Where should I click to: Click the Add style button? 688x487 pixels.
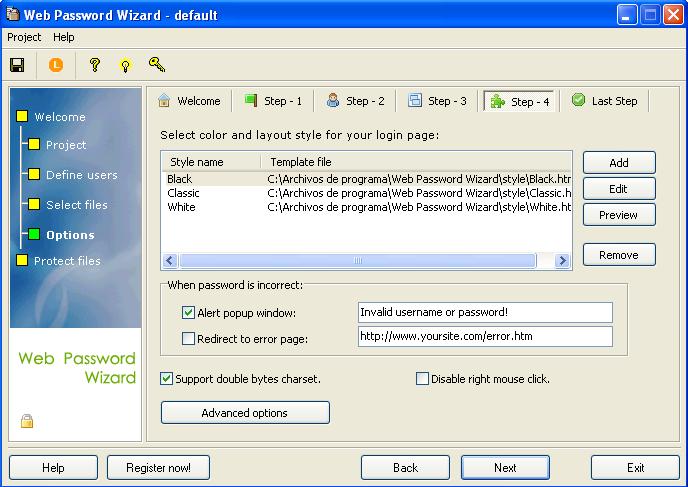[619, 163]
